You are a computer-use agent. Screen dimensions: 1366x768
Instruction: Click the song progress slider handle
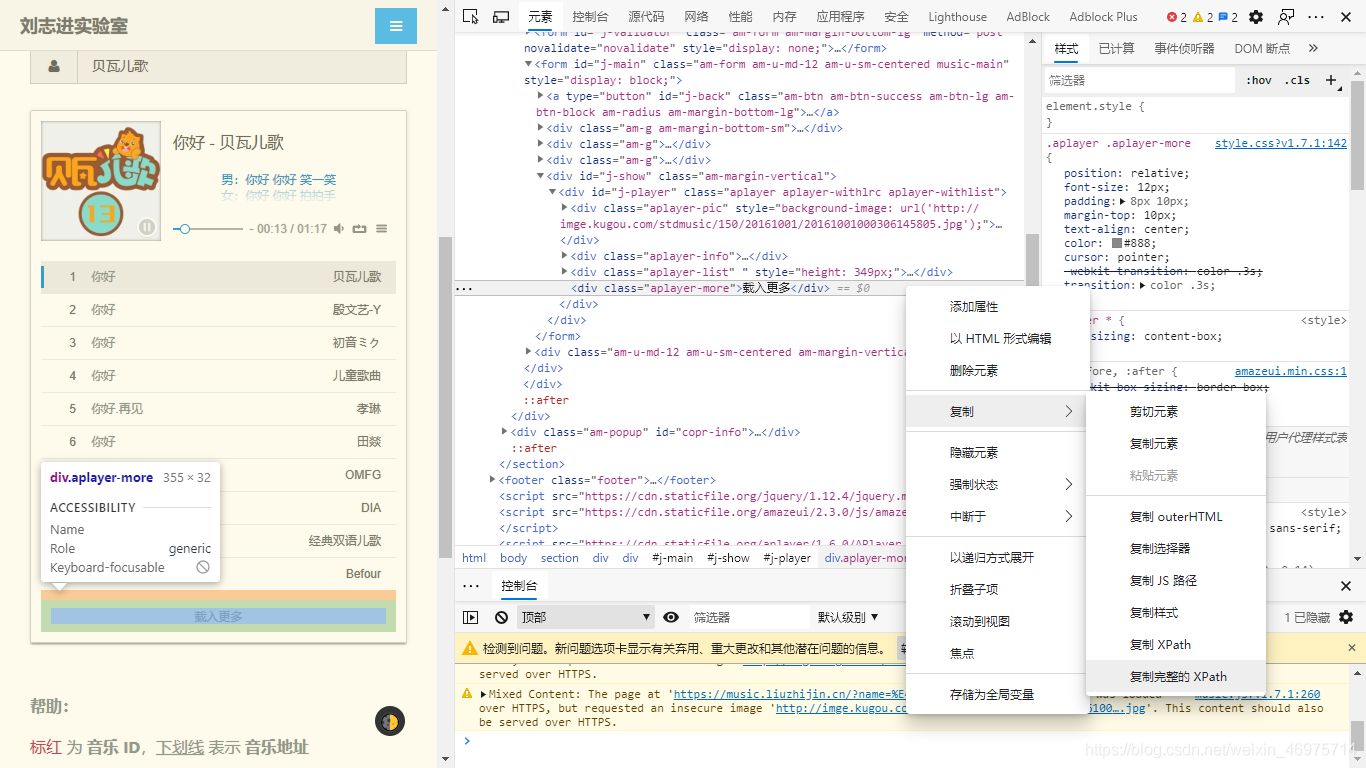coord(184,229)
